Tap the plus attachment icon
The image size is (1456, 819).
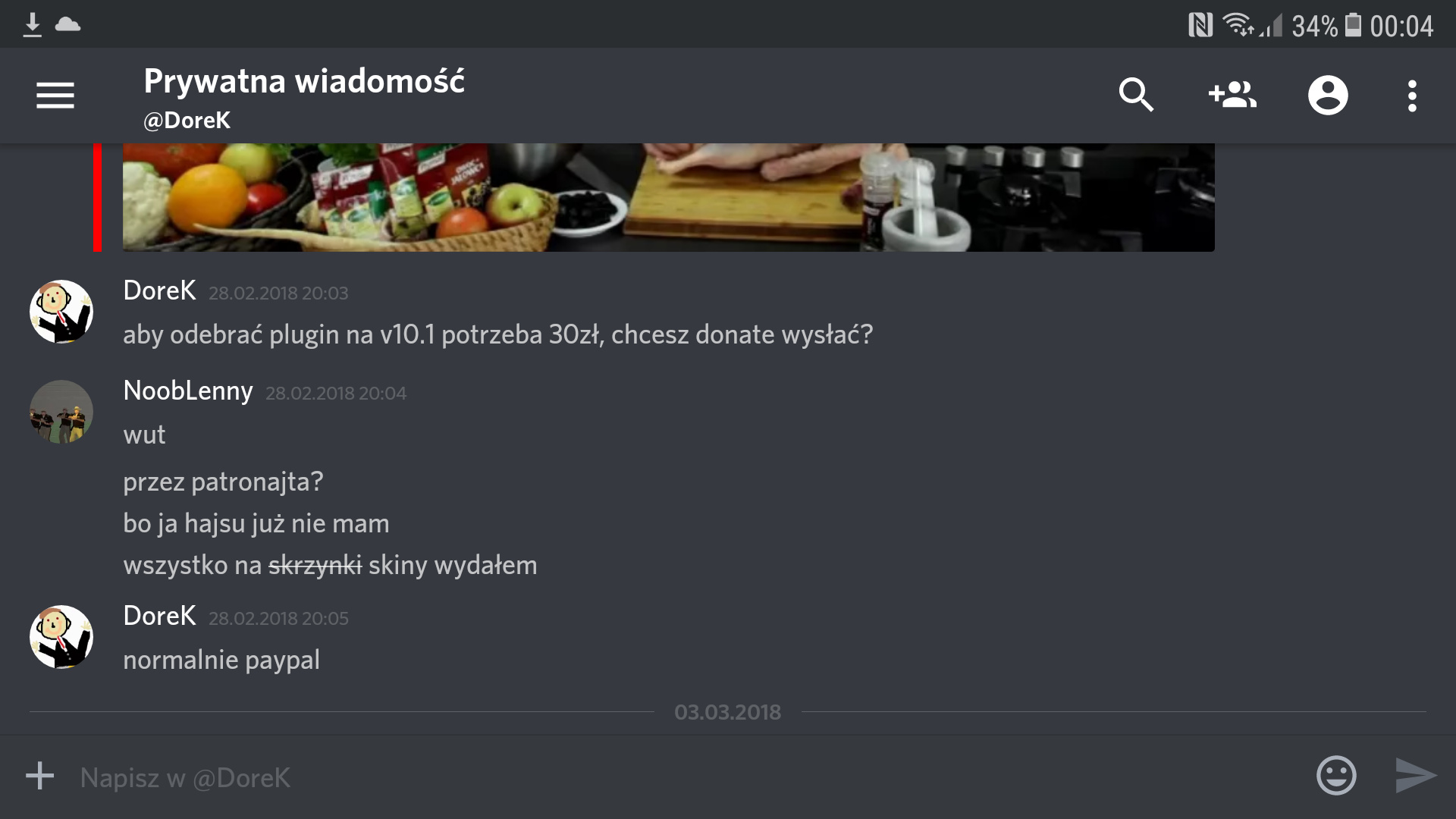tap(40, 776)
